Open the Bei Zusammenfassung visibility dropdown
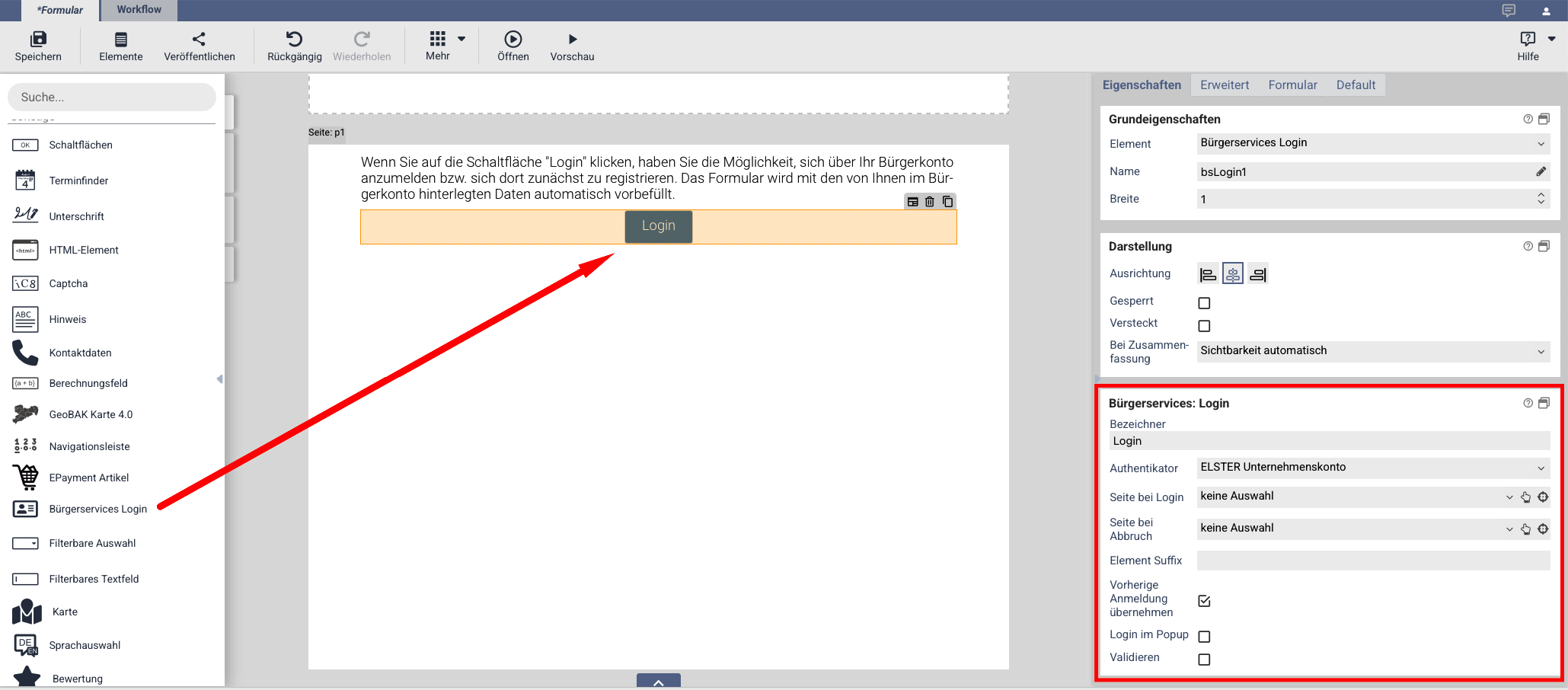This screenshot has width=1568, height=690. (1373, 351)
